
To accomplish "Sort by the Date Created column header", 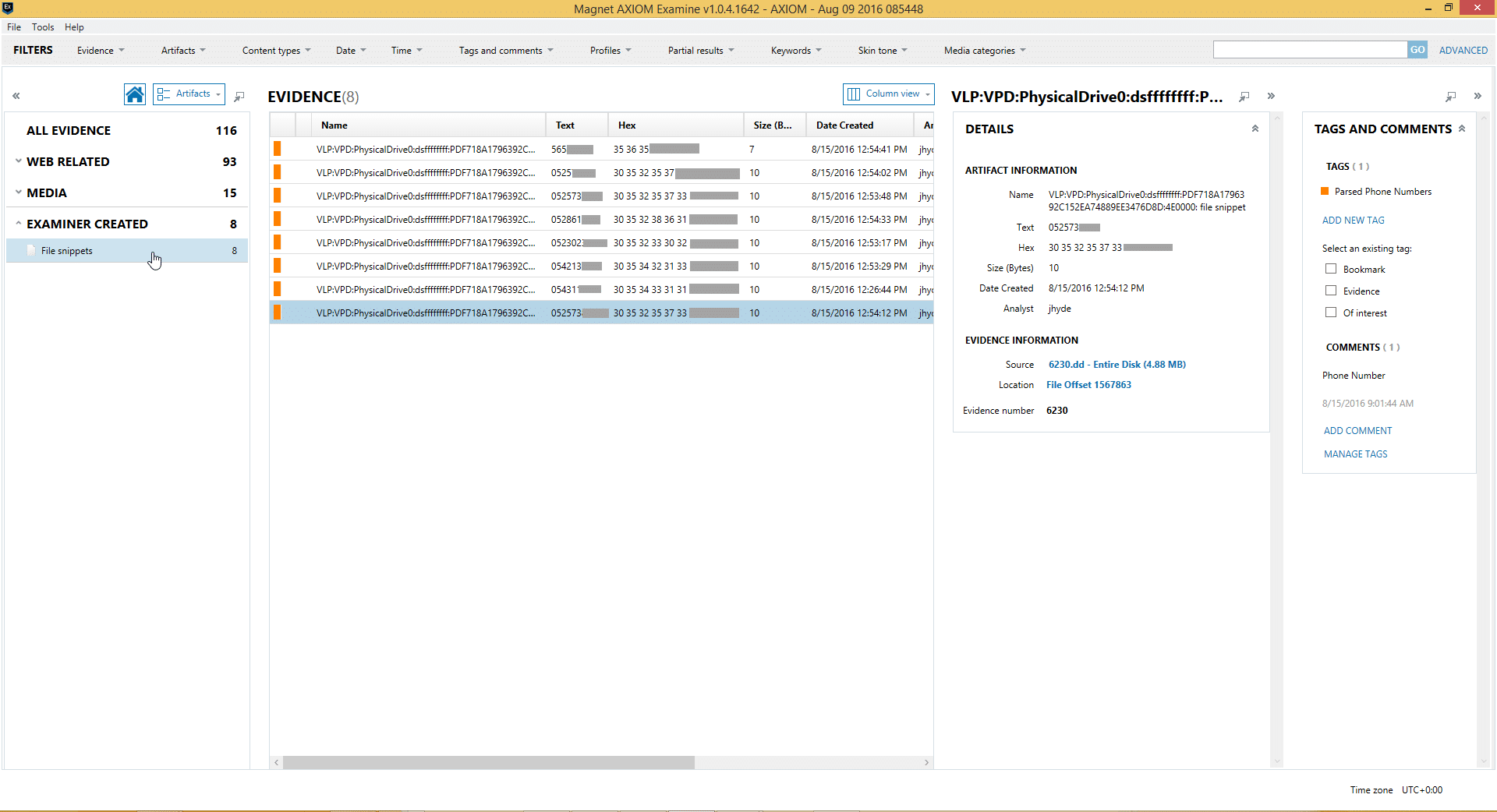I will 860,125.
